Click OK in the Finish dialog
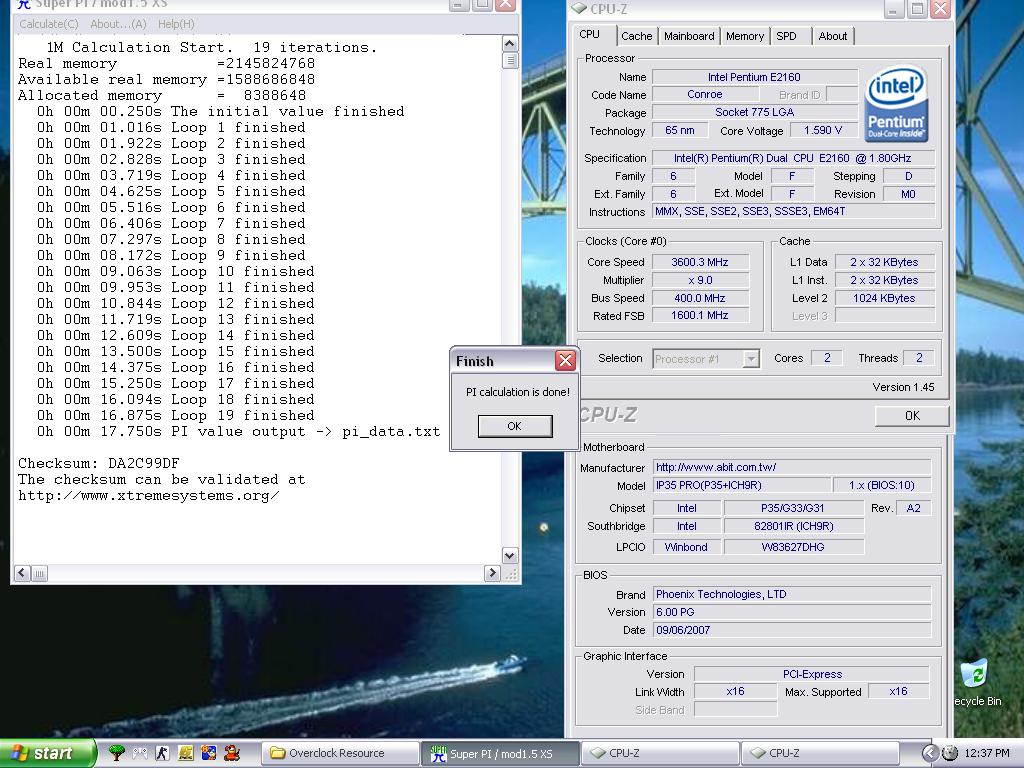Screen dimensions: 1024x768 [x=515, y=426]
